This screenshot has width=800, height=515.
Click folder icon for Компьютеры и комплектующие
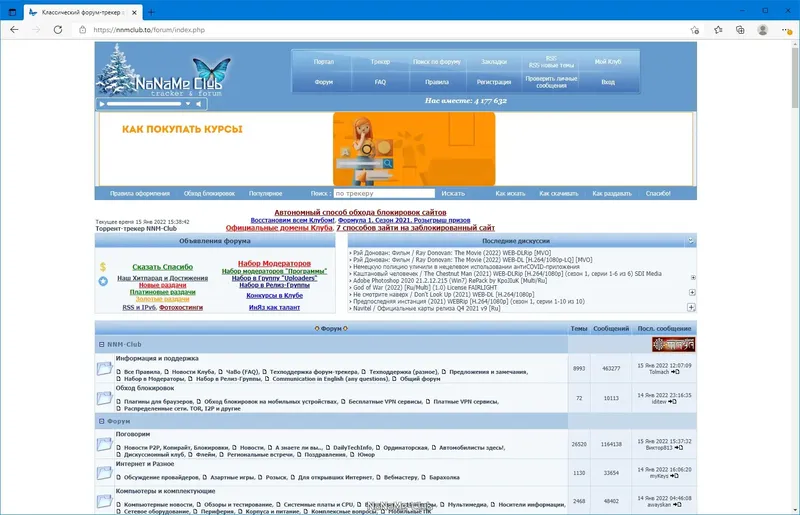point(105,501)
